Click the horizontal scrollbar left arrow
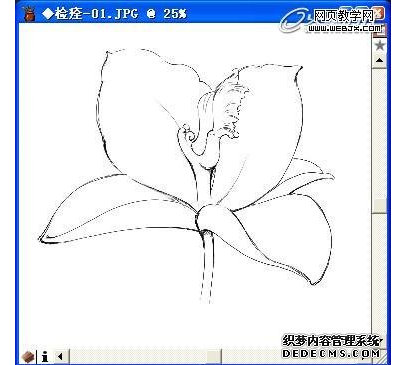The image size is (398, 365). (x=61, y=357)
